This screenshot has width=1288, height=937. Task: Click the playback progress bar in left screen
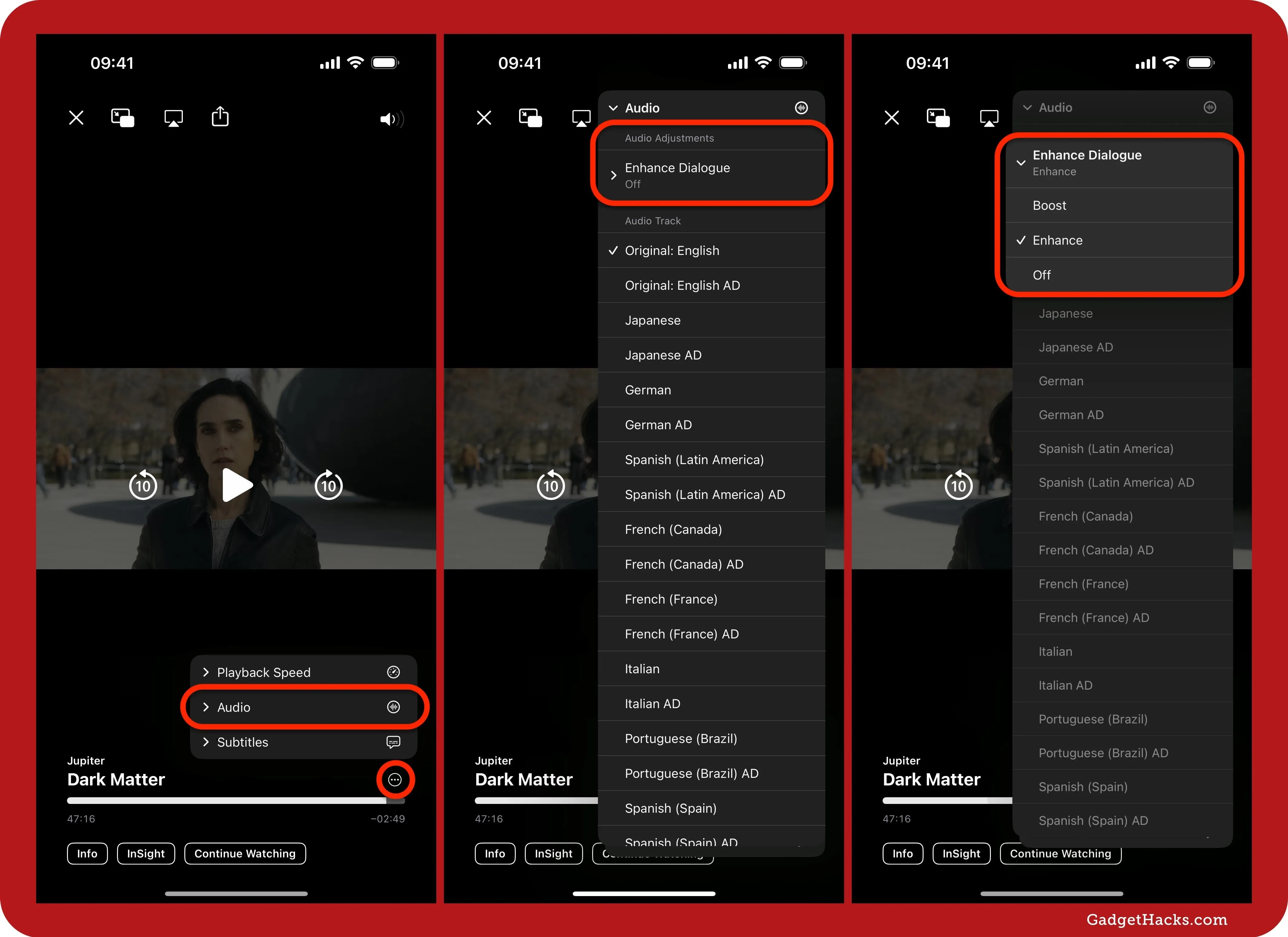(236, 801)
